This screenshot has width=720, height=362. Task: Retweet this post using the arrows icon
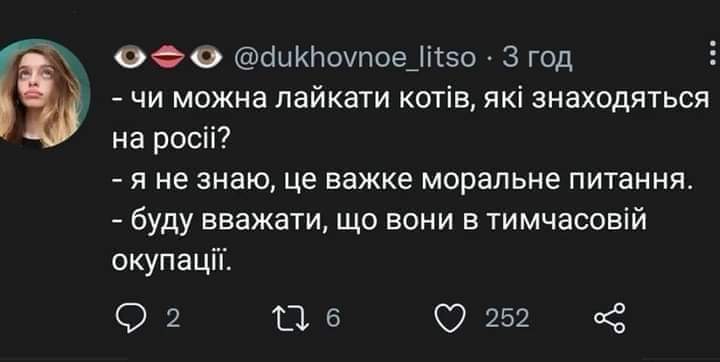click(292, 318)
